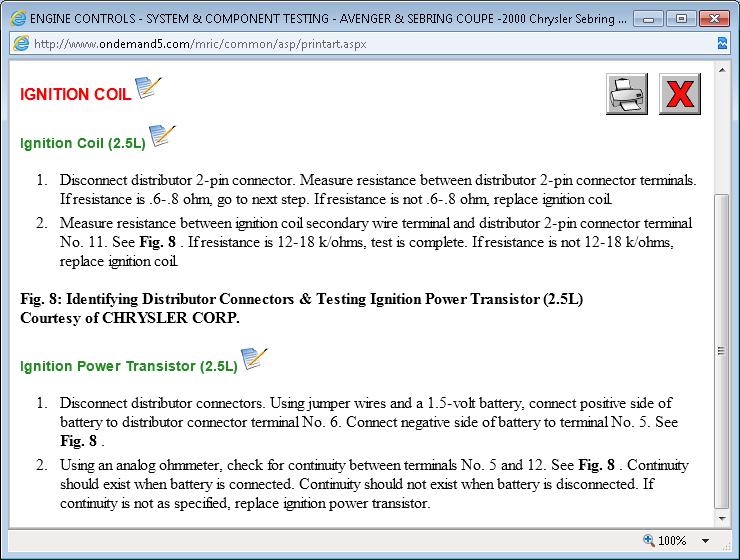Click the IGNITION COIL red heading

[76, 94]
